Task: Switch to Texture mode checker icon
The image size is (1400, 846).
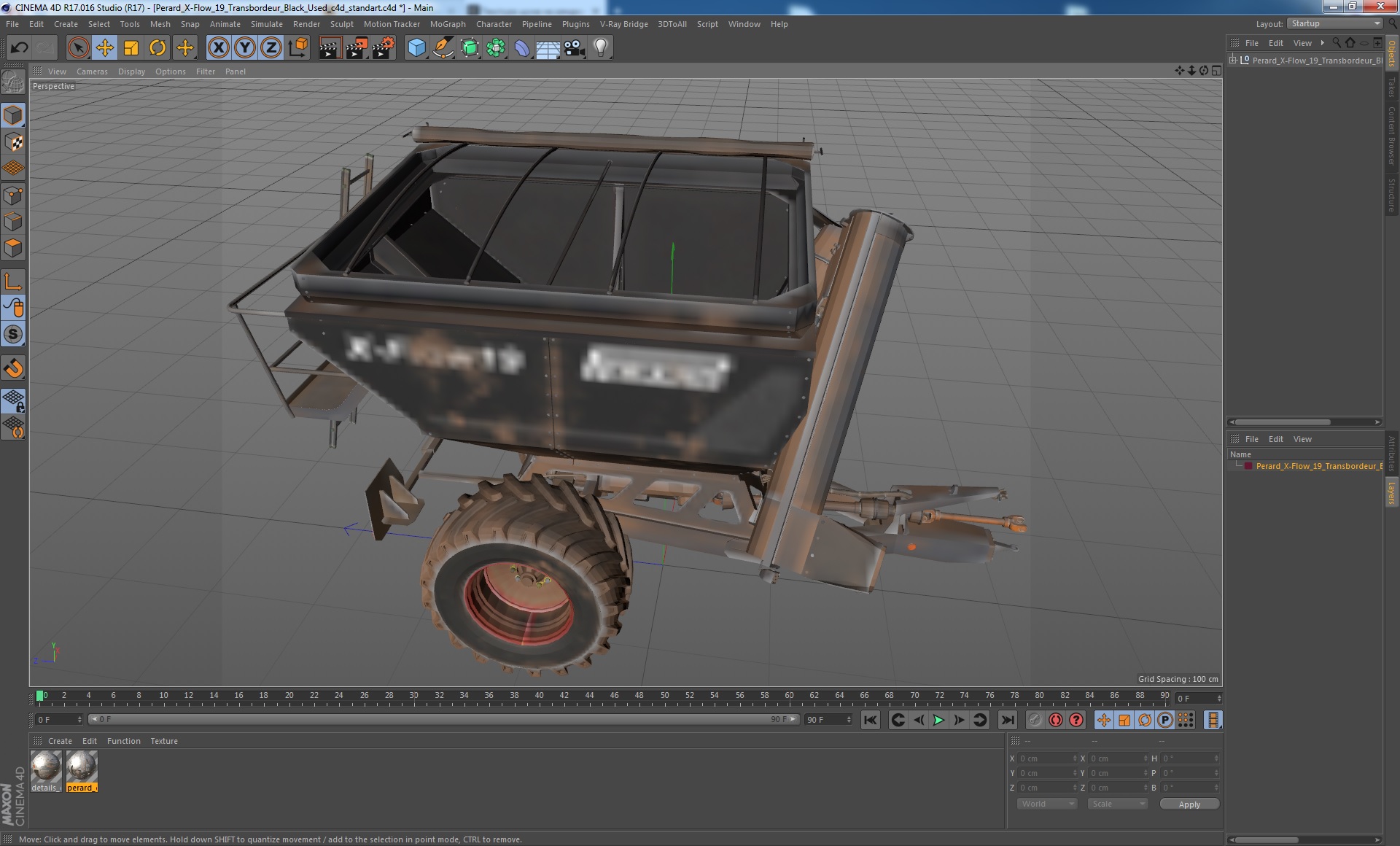Action: (13, 142)
